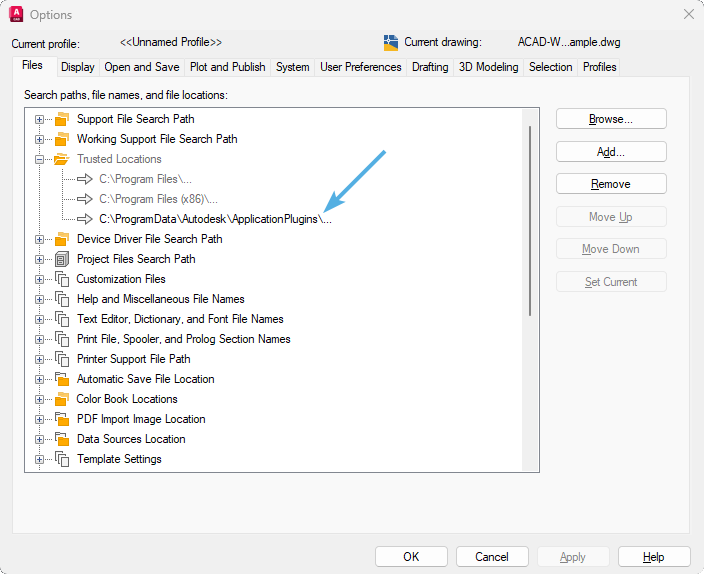704x574 pixels.
Task: Expand the Text Editor, Dictionary, and Font File Names node
Action: (x=40, y=319)
